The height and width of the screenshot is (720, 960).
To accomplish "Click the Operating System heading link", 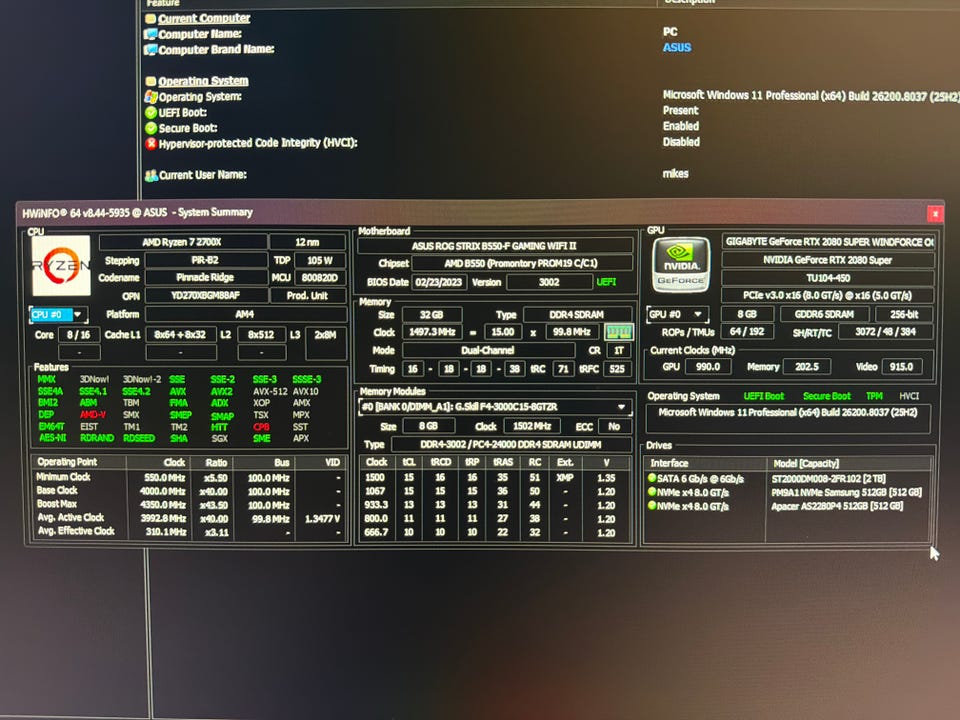I will [x=203, y=81].
